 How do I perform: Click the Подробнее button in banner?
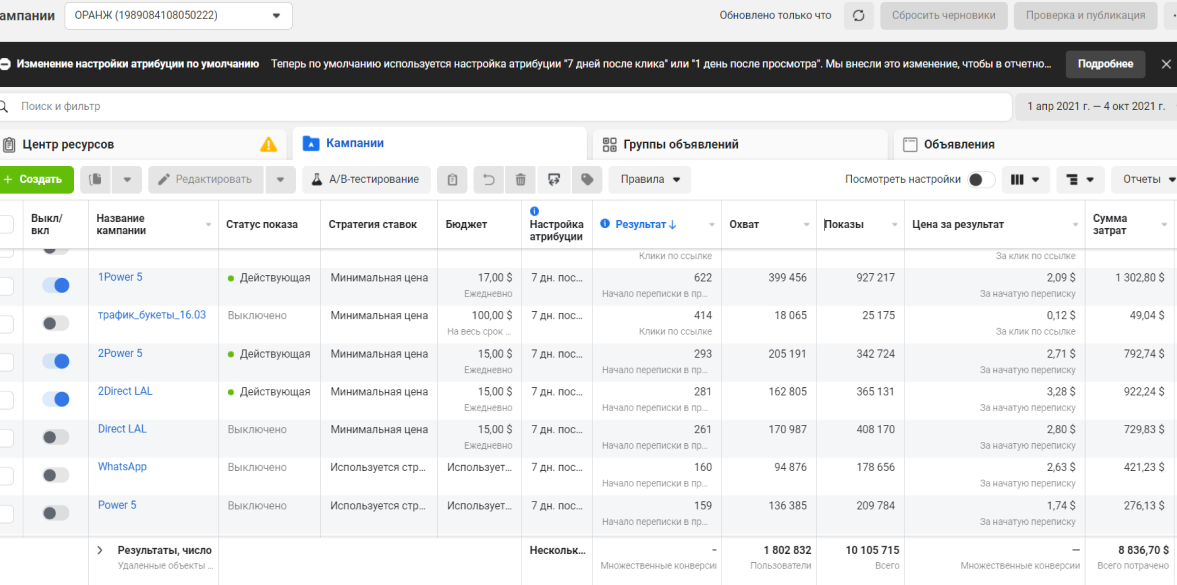coord(1105,64)
